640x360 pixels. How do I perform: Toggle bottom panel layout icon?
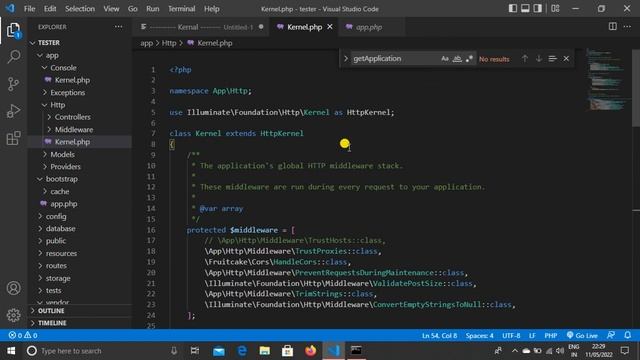[525, 9]
